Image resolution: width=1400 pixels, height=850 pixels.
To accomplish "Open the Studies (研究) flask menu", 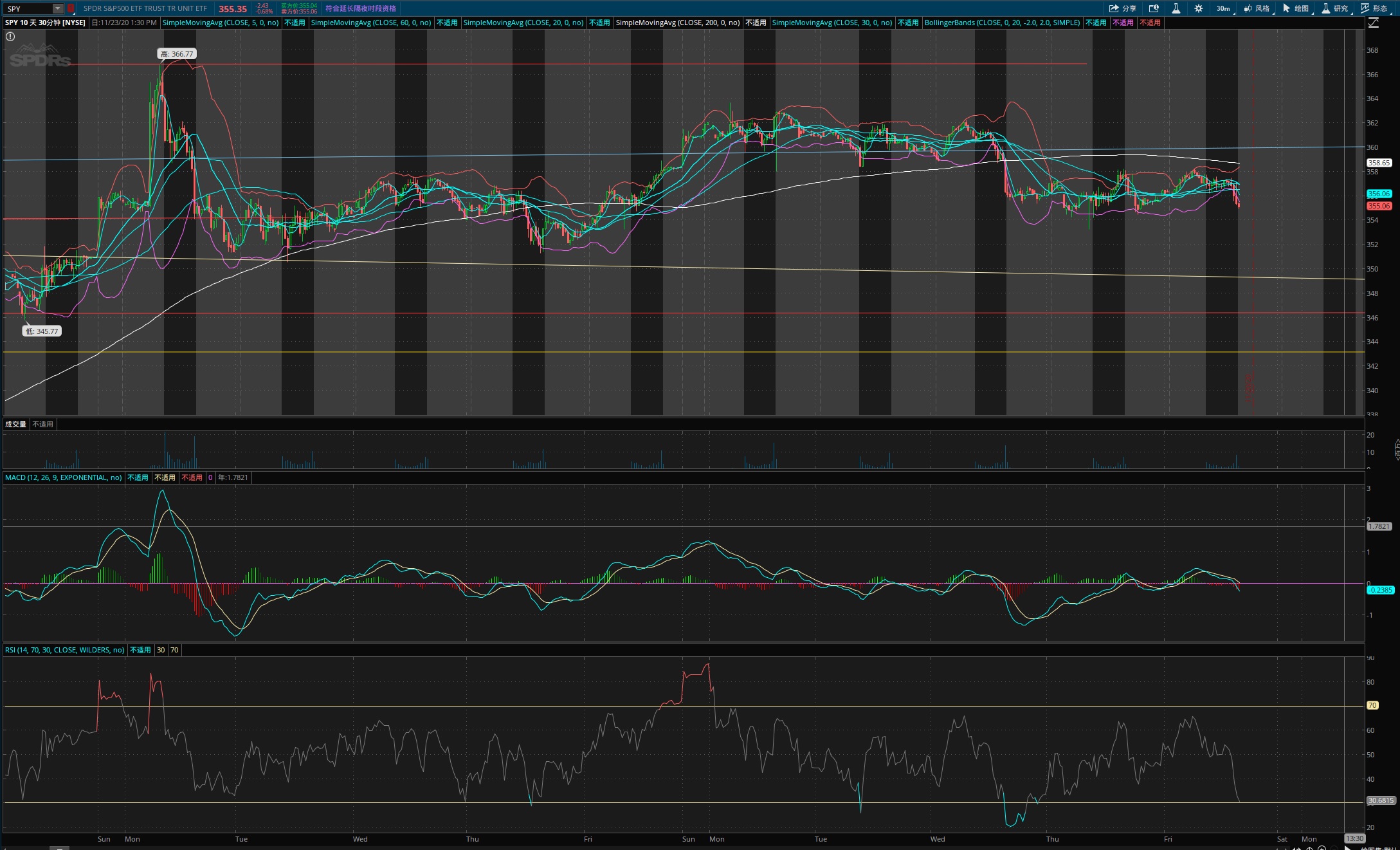I will (x=1335, y=8).
